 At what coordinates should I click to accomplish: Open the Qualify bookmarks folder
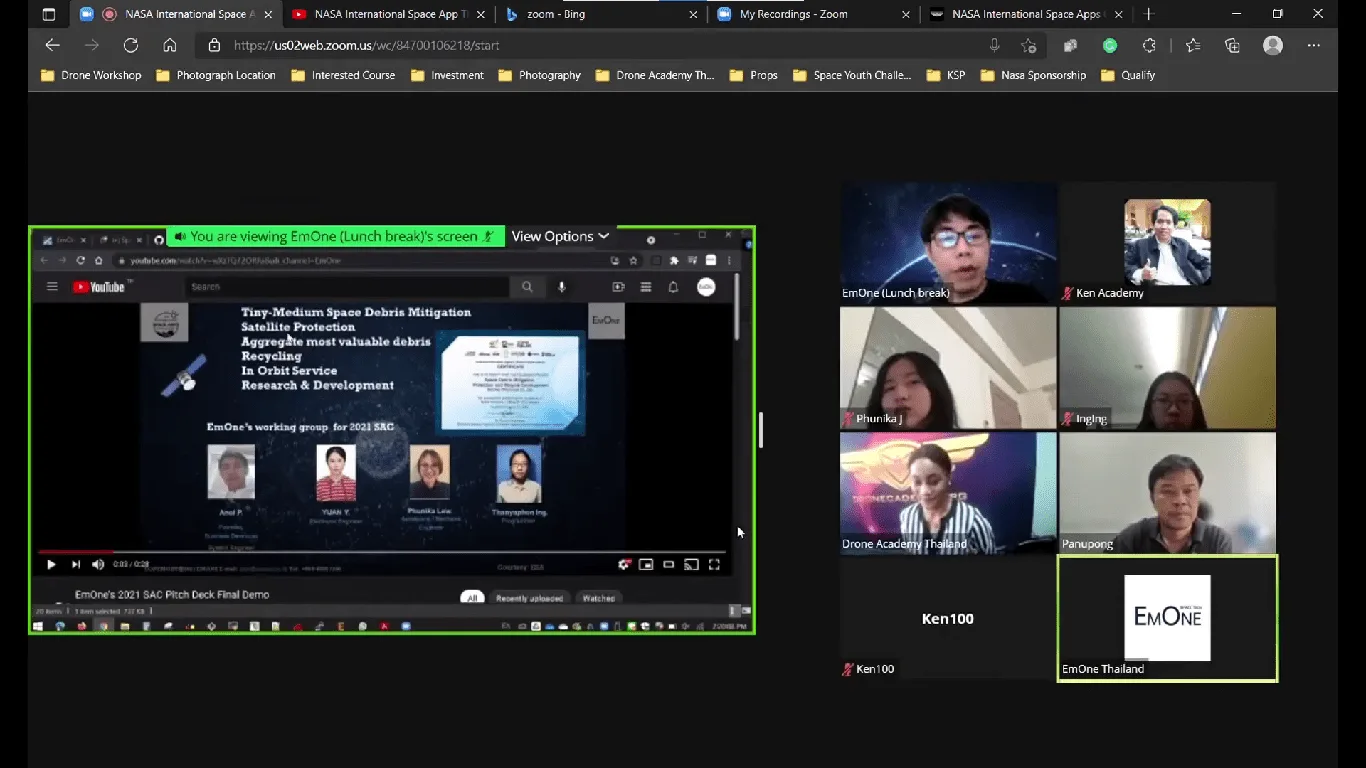1128,75
